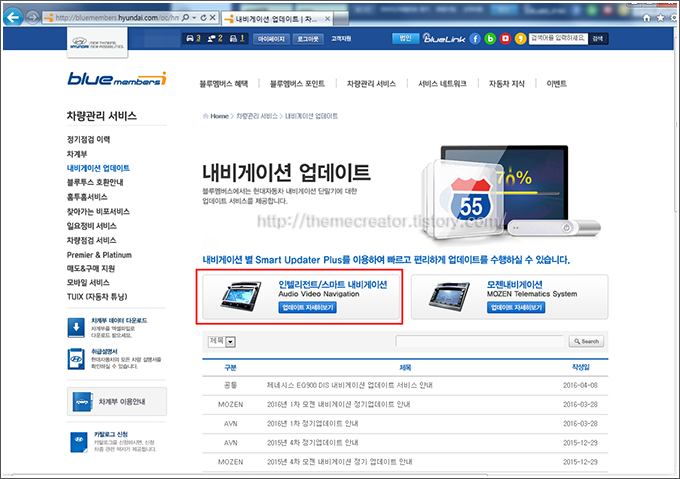Viewport: 680px width, 479px height.
Task: Select TUIX (자동차 튜닝) in the sidebar
Action: tap(97, 297)
